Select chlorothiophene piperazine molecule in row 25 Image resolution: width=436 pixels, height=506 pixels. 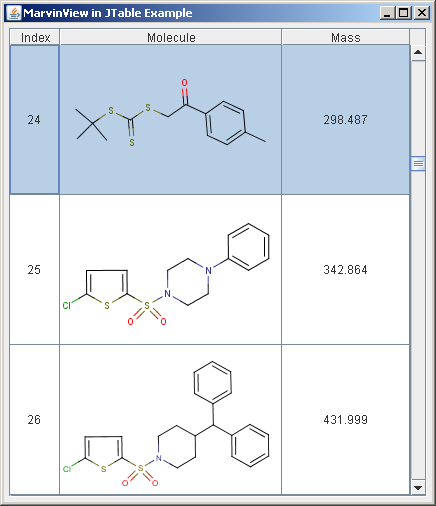[171, 270]
